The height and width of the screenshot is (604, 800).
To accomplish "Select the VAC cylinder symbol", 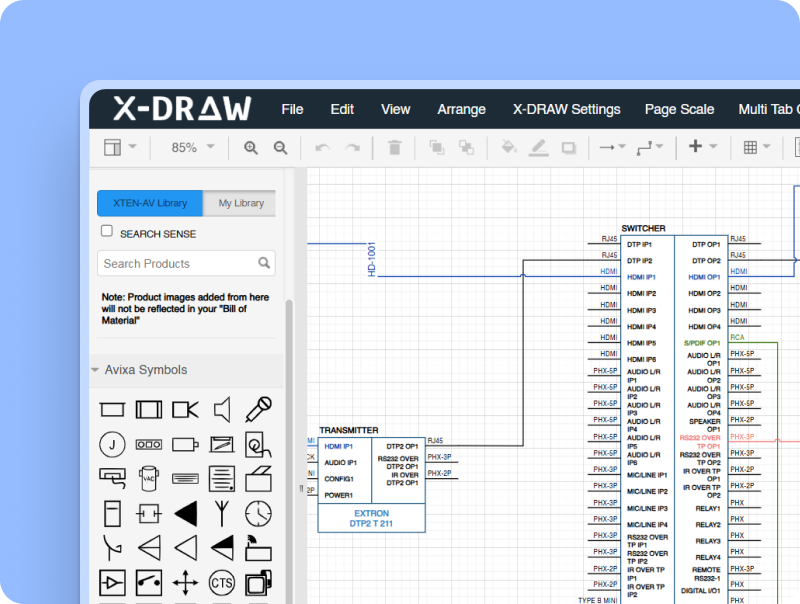I will coord(148,479).
